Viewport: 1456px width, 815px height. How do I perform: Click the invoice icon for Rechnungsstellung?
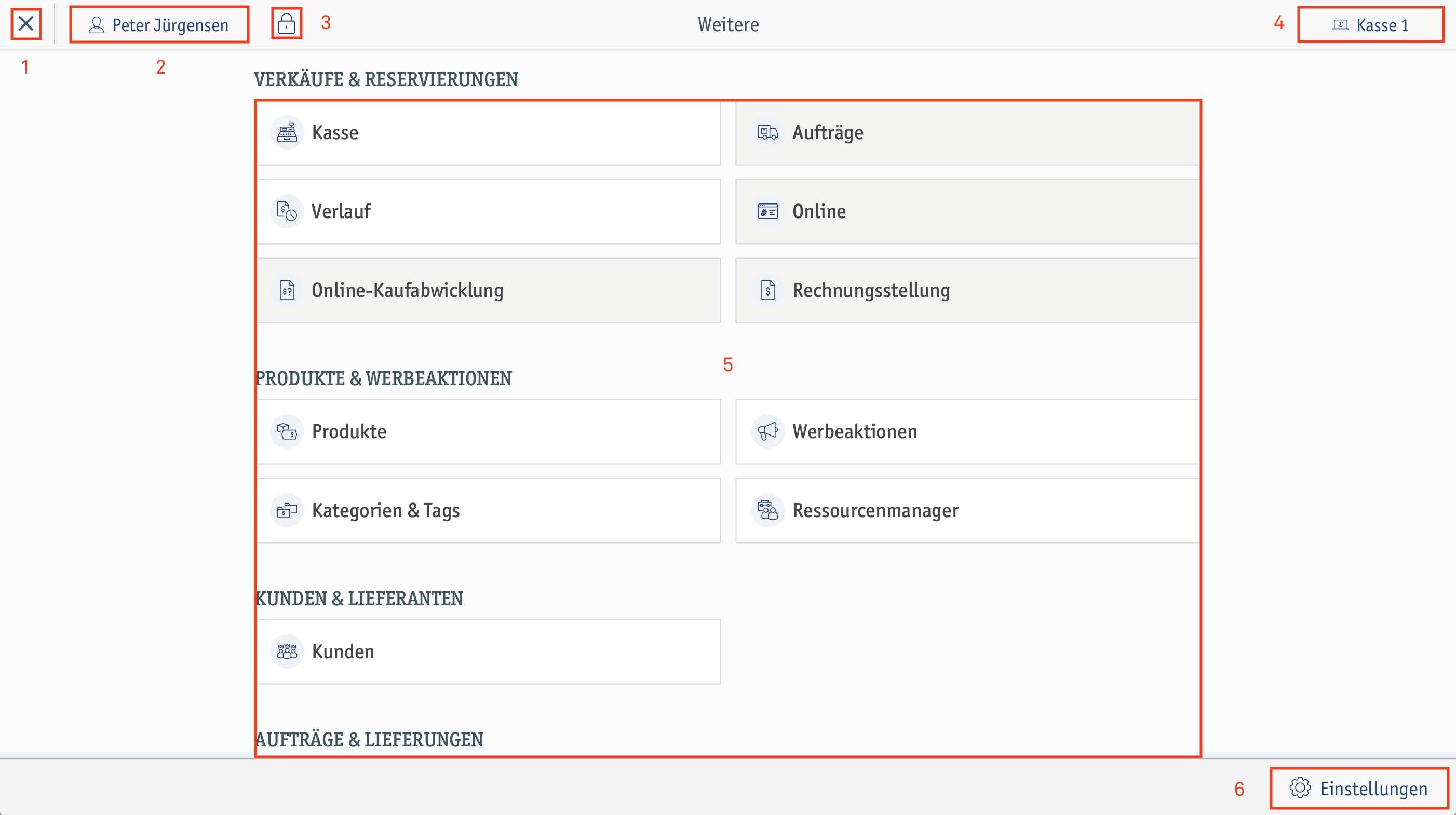(767, 291)
